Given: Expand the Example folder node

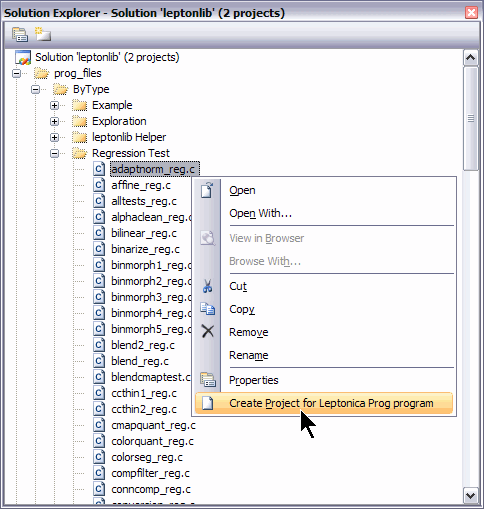Looking at the screenshot, I should coord(54,105).
